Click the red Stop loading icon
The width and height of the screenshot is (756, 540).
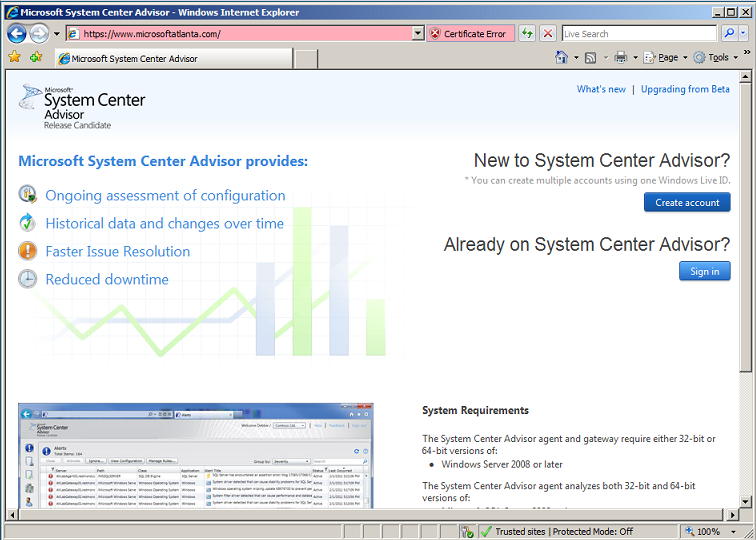[548, 34]
